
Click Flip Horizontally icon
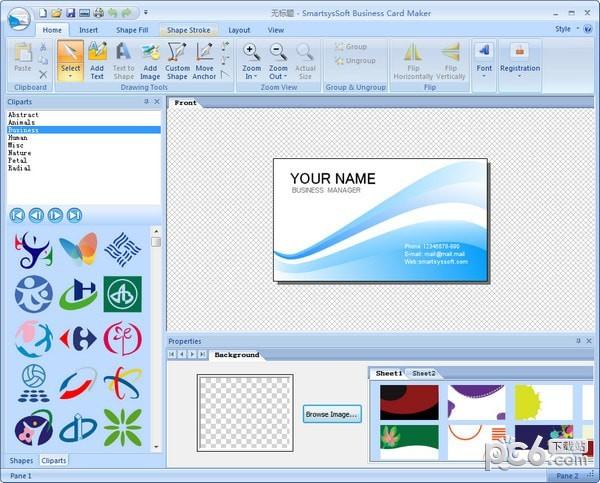point(413,60)
